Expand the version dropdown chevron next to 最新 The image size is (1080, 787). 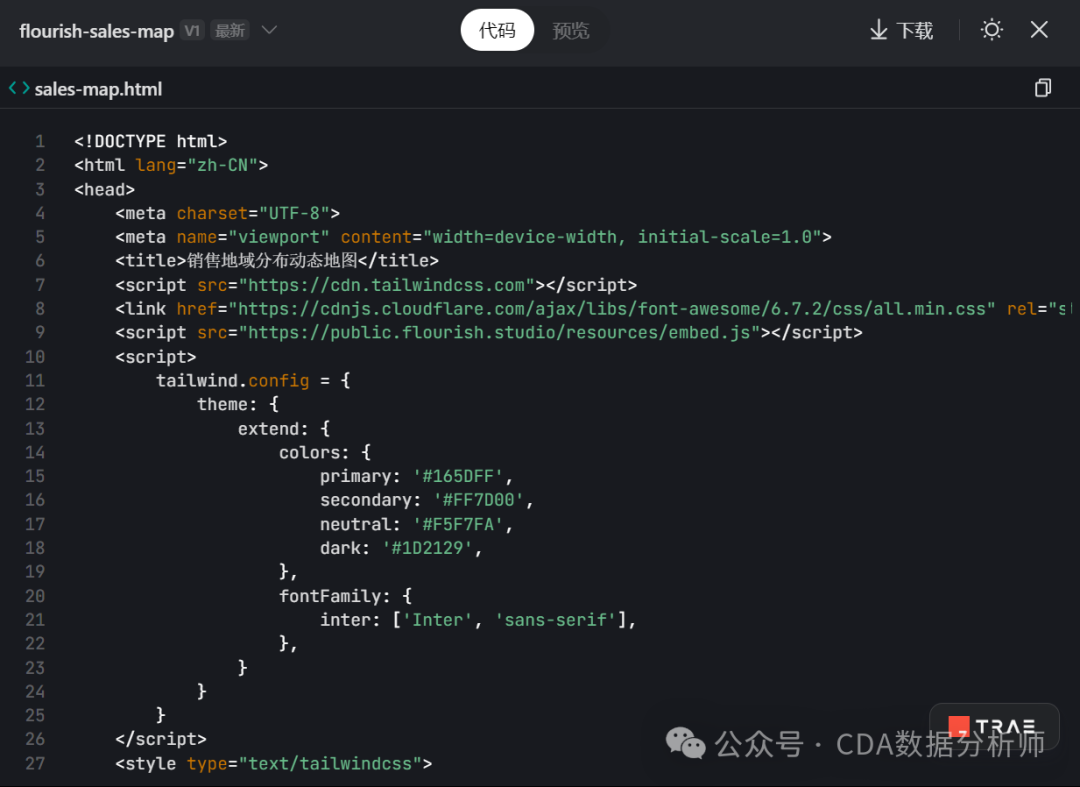tap(269, 30)
